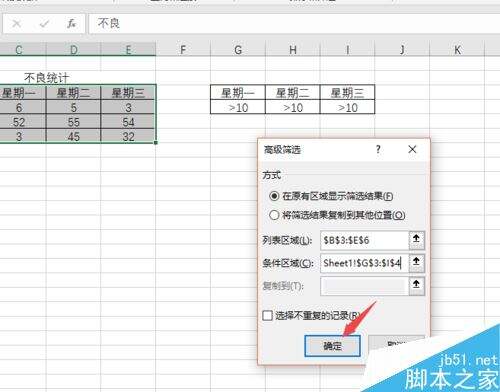Image resolution: width=500 pixels, height=392 pixels.
Task: Open the insert function fx icon
Action: 71,24
